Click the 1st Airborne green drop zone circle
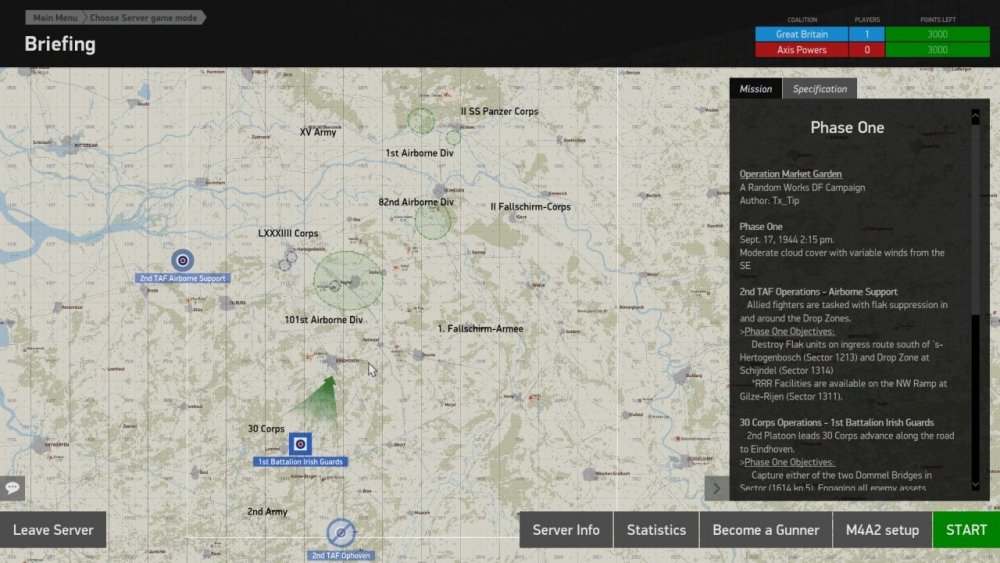 pyautogui.click(x=421, y=121)
